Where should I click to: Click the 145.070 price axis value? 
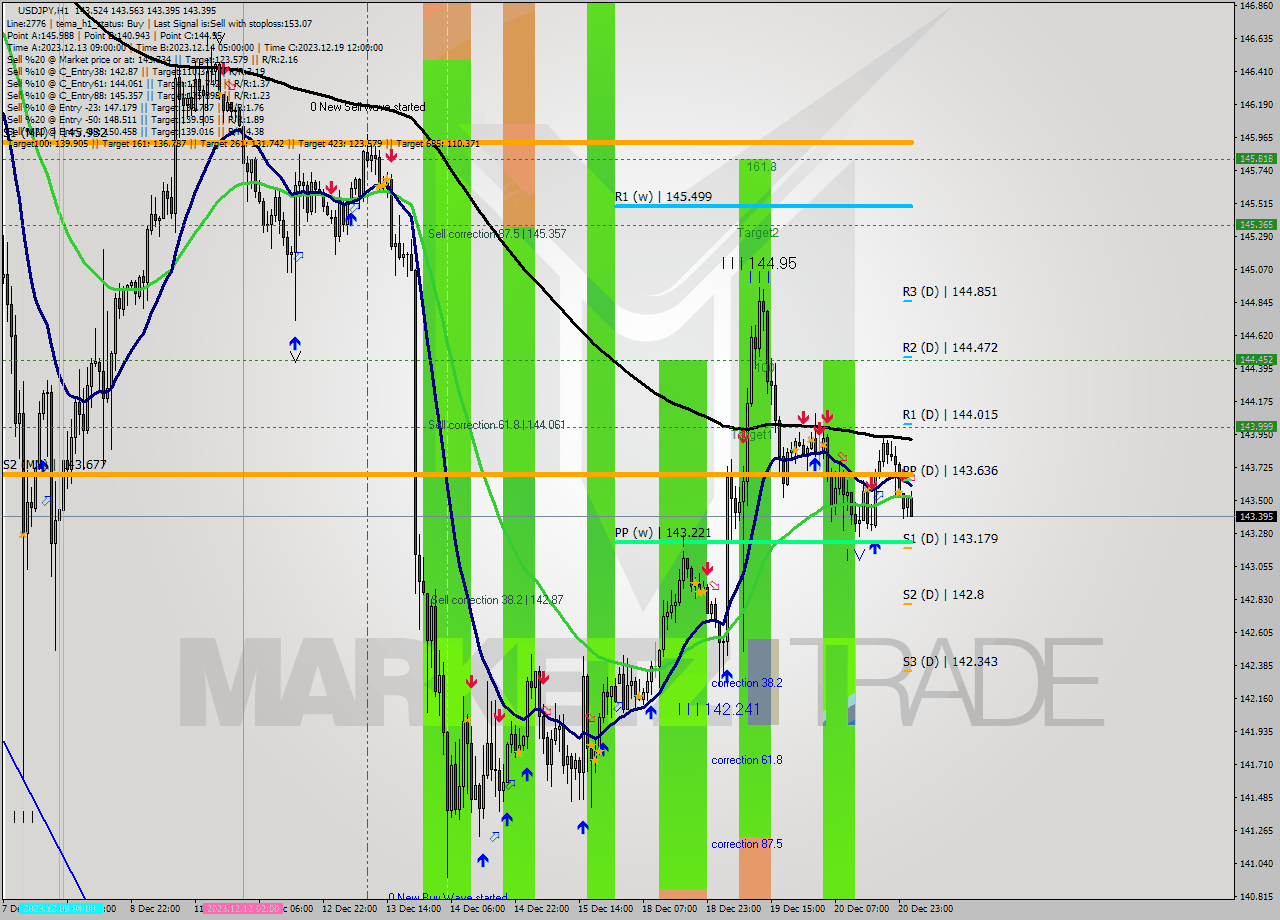(x=1256, y=270)
